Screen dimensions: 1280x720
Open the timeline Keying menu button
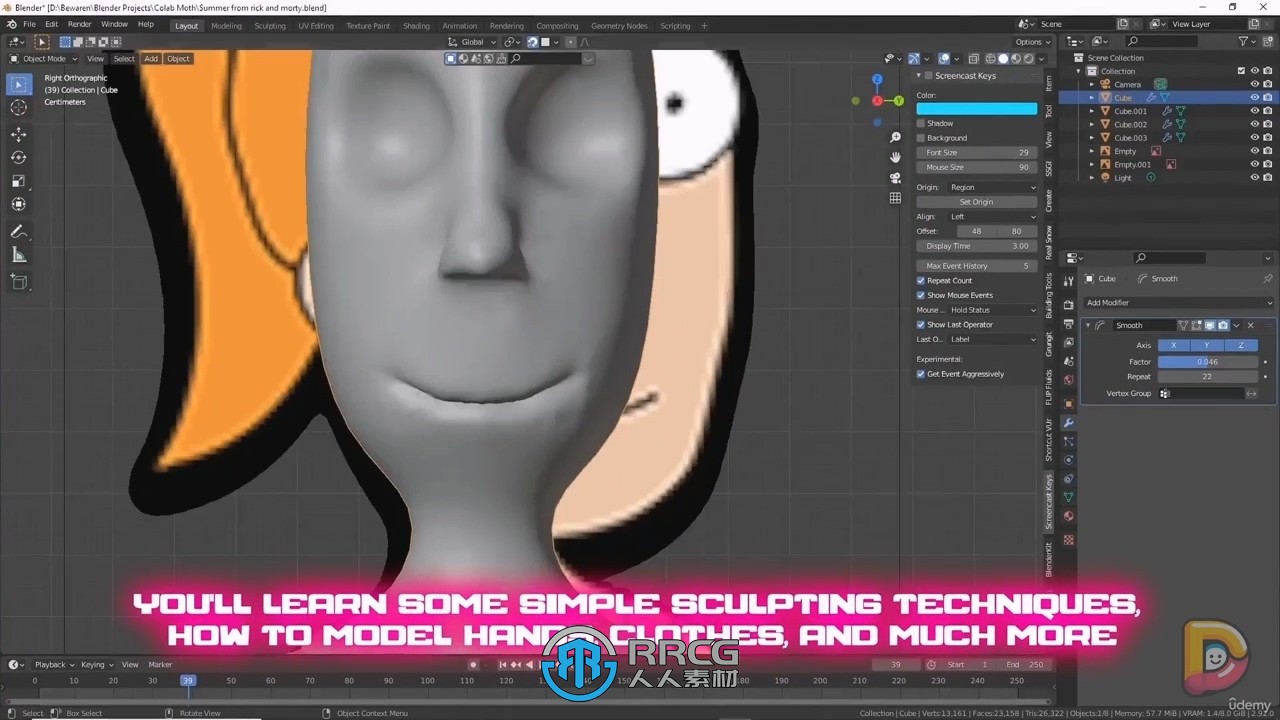pyautogui.click(x=96, y=665)
